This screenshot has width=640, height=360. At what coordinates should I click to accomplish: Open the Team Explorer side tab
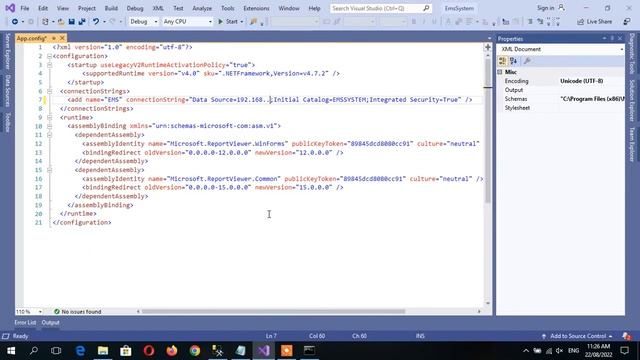click(x=632, y=144)
